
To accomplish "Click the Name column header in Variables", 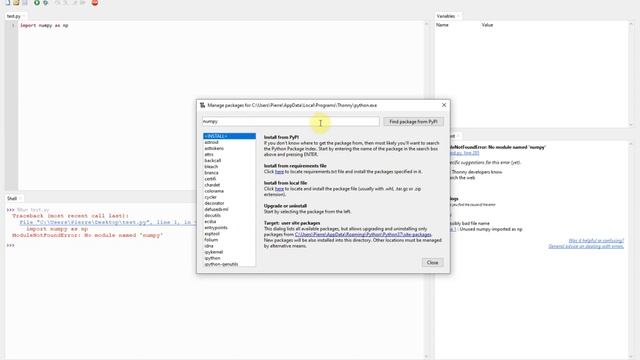I will click(442, 25).
